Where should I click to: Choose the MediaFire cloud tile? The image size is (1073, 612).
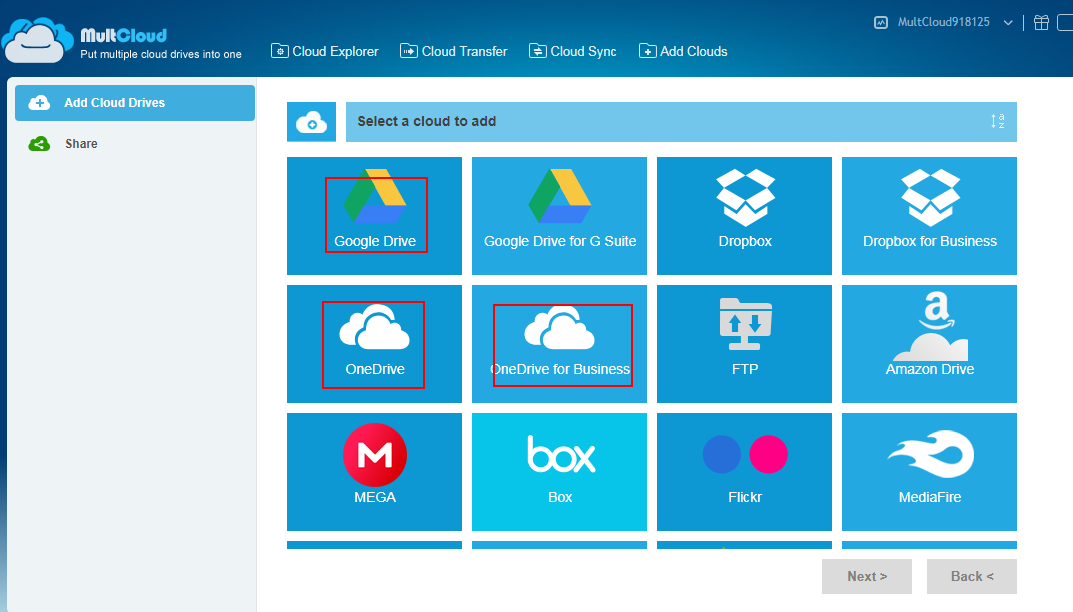[929, 472]
